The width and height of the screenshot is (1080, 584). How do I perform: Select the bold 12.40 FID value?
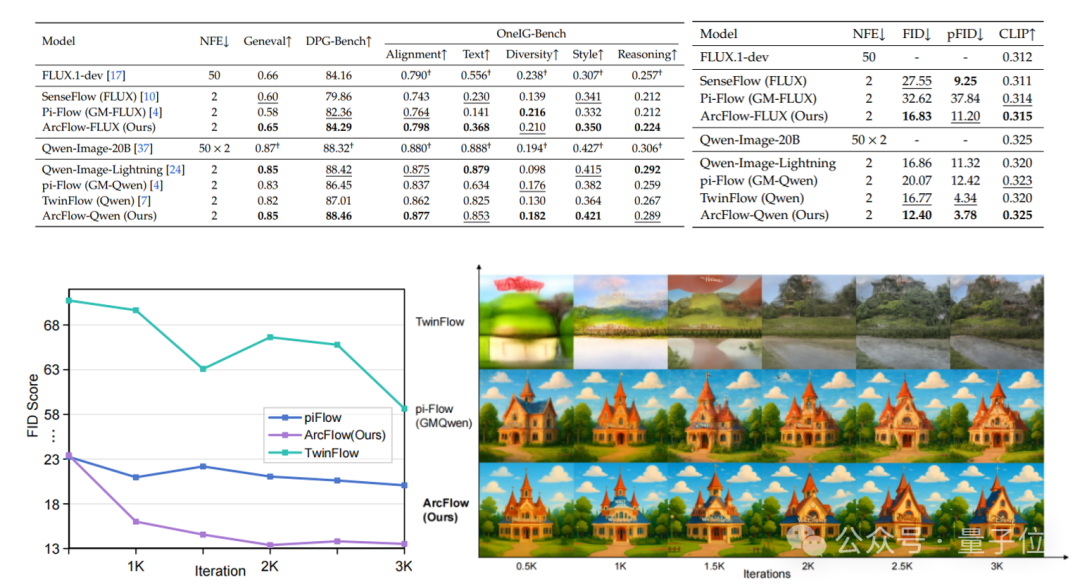tap(917, 215)
